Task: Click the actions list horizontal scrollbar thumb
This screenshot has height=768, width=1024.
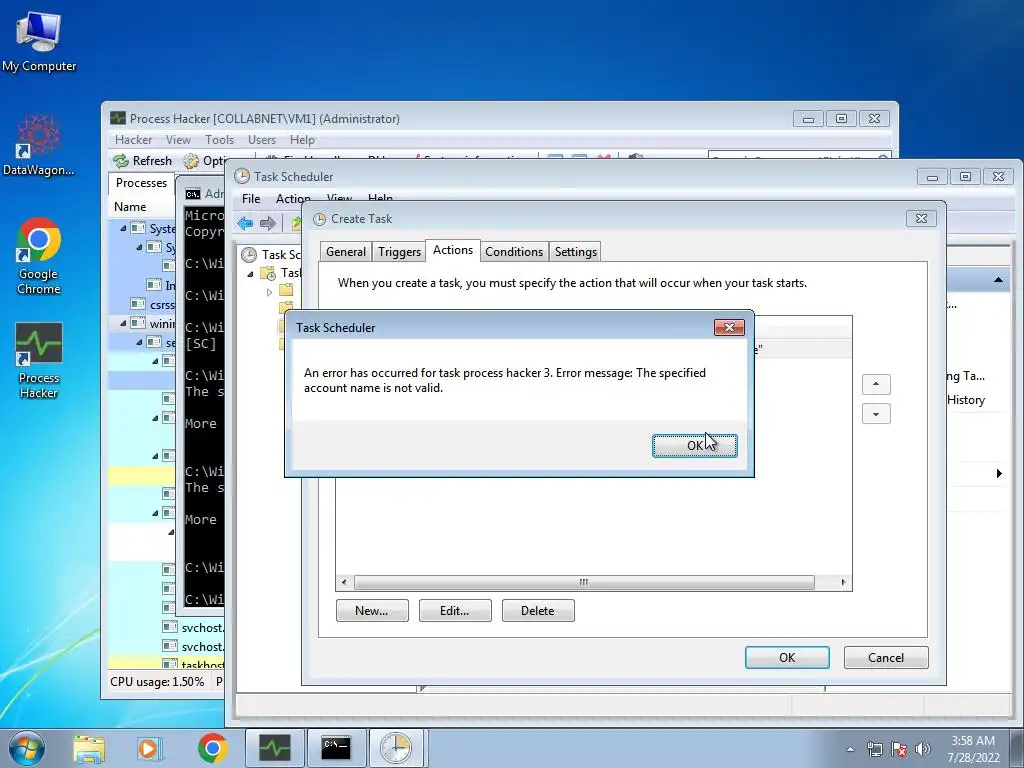Action: coord(584,582)
